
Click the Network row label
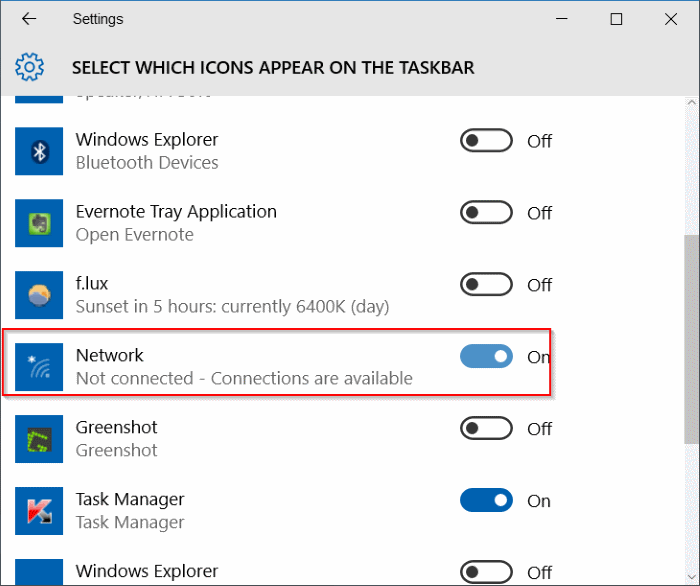tap(110, 355)
